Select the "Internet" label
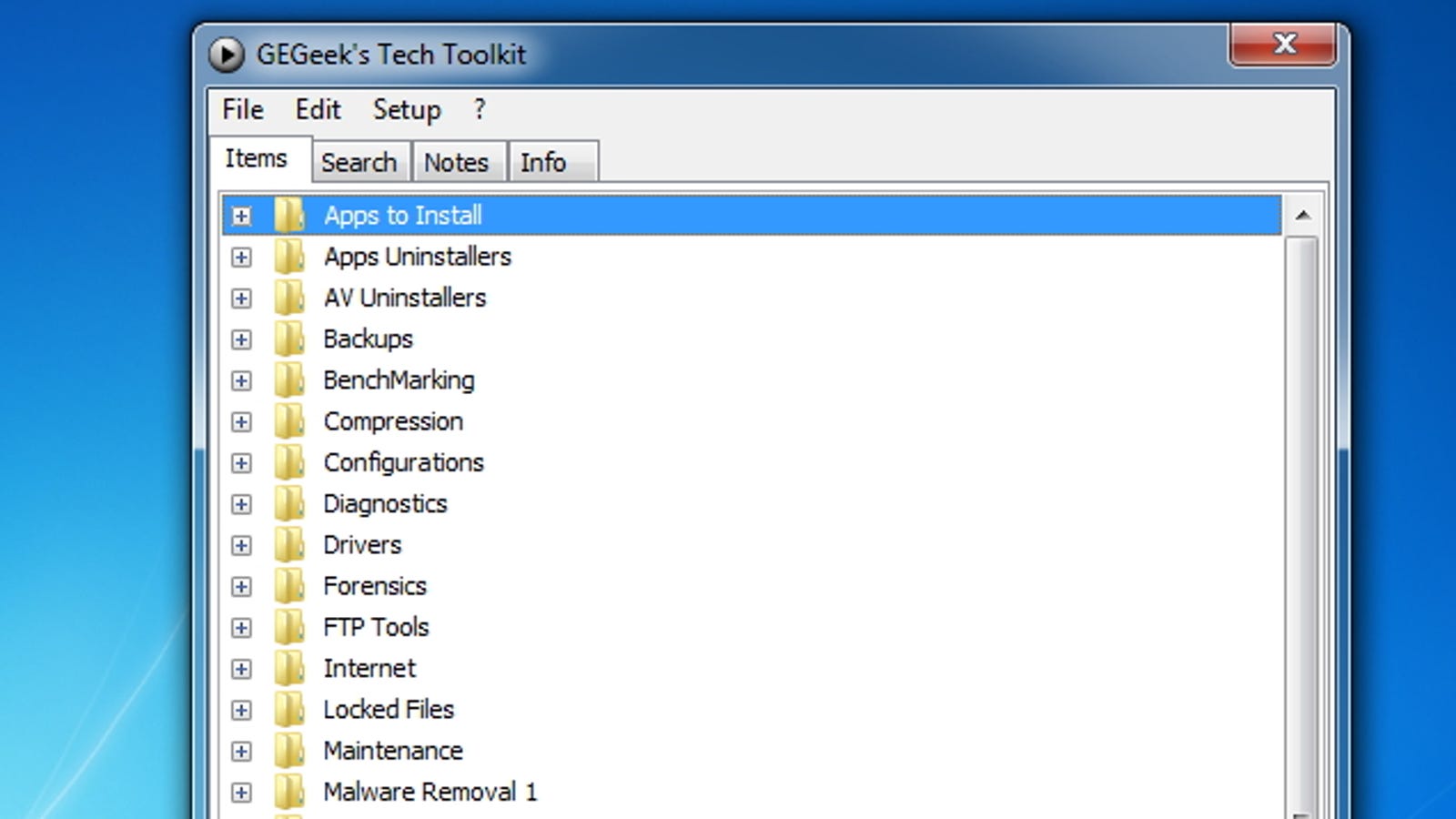The image size is (1456, 819). [x=369, y=669]
